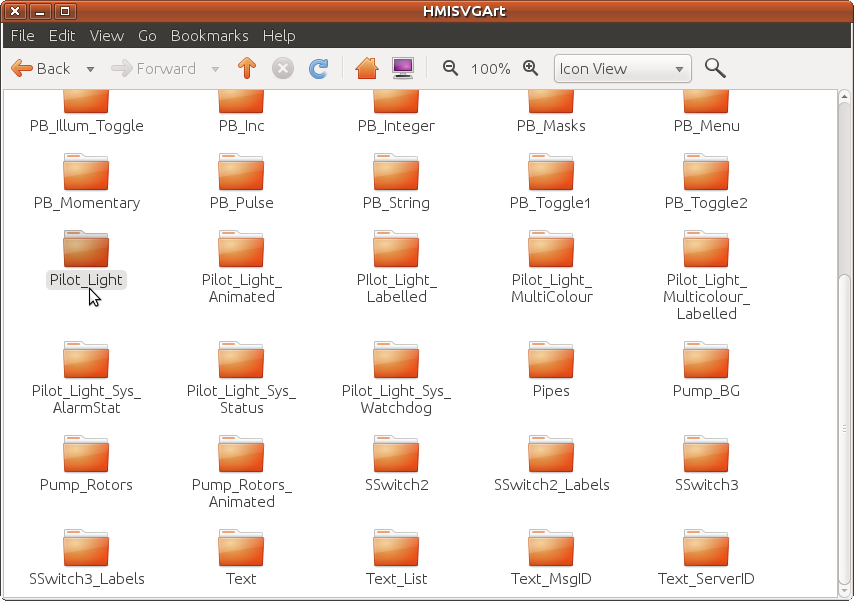This screenshot has height=601, width=854.
Task: Click the stop loading icon
Action: [x=283, y=69]
